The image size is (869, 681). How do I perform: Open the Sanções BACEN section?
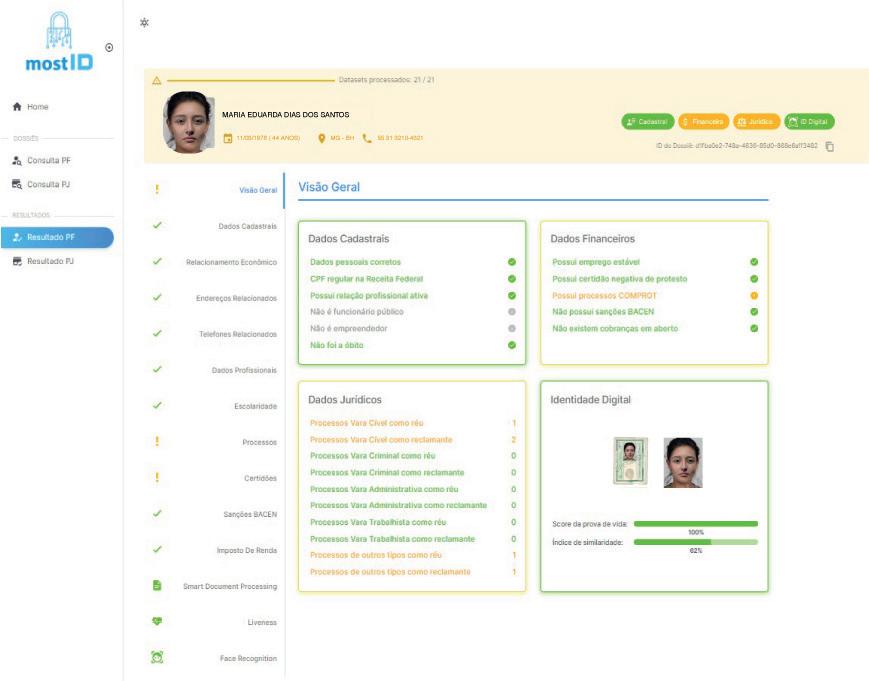(251, 515)
